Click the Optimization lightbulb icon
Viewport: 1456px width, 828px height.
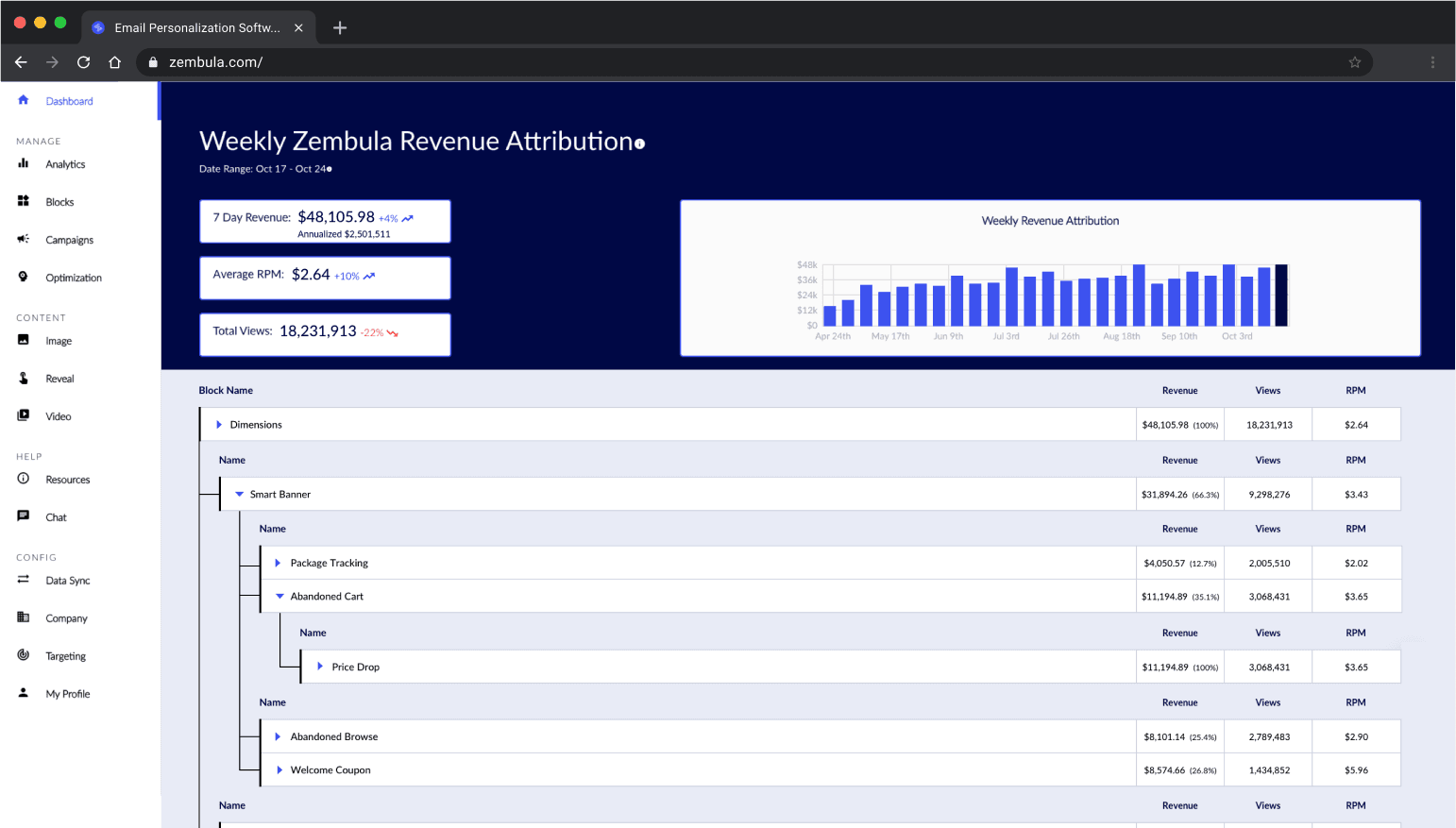coord(24,277)
